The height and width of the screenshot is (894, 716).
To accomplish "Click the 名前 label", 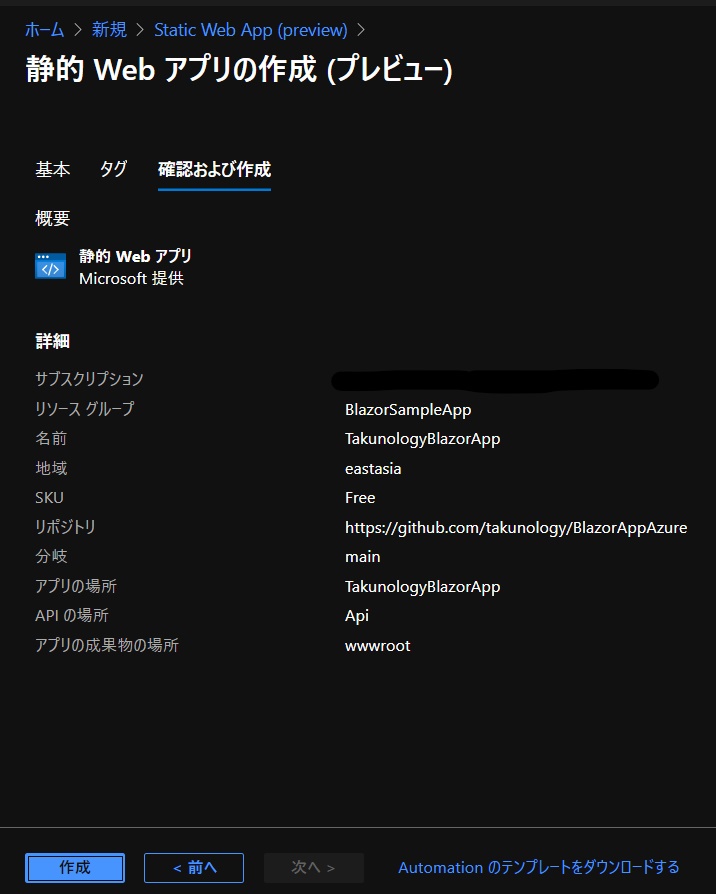I will (51, 438).
